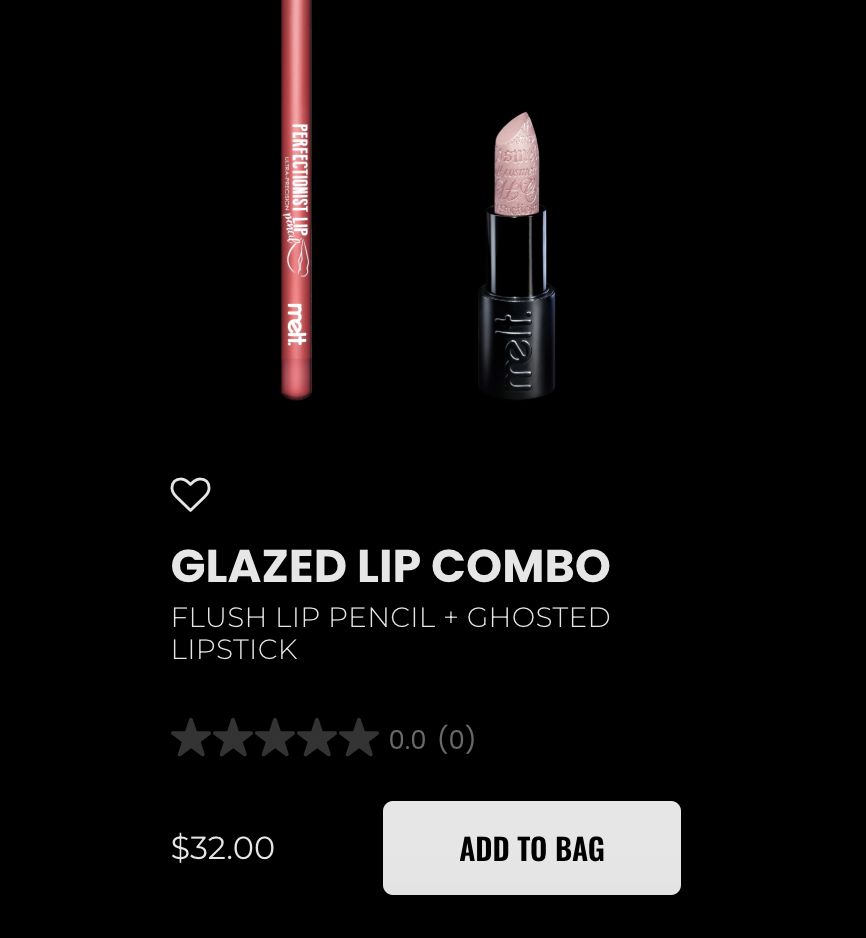Click the 0.0 average rating value

click(407, 740)
